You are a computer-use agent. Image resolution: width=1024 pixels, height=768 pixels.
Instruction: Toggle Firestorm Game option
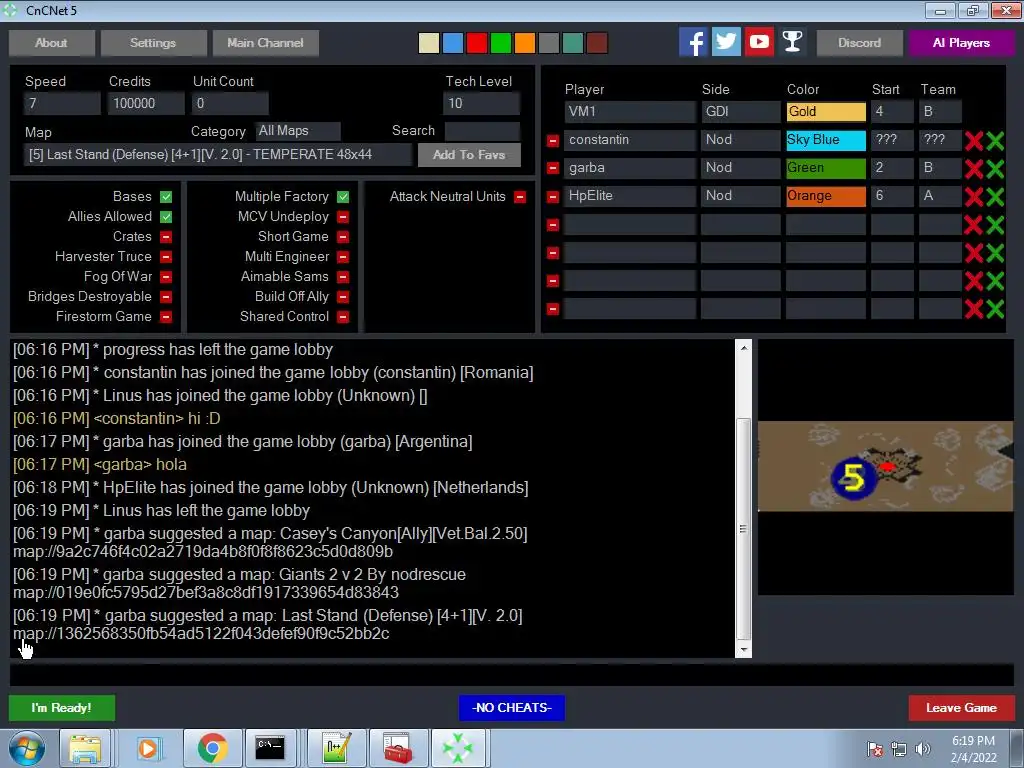pyautogui.click(x=166, y=317)
